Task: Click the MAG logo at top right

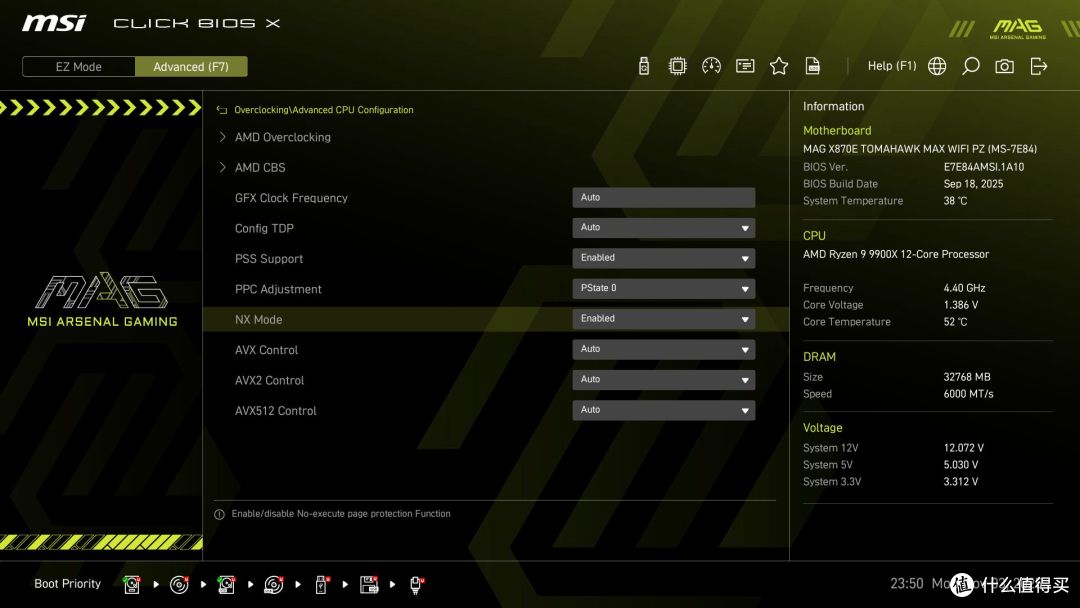Action: [x=1017, y=28]
